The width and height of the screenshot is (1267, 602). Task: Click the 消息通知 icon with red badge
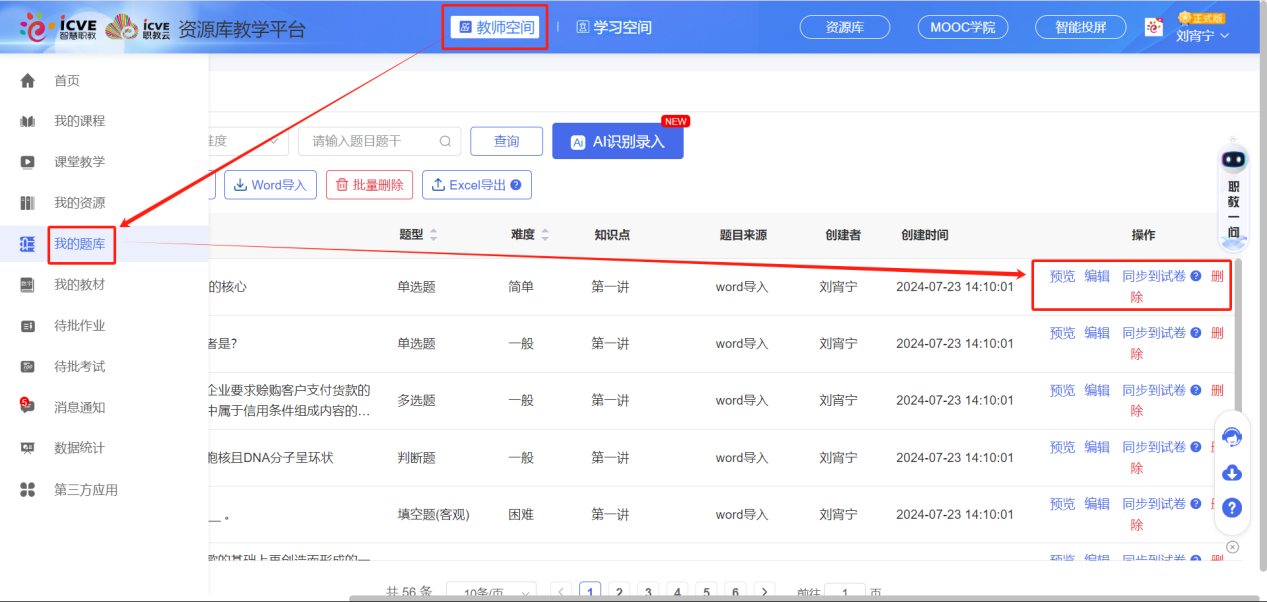click(x=27, y=407)
